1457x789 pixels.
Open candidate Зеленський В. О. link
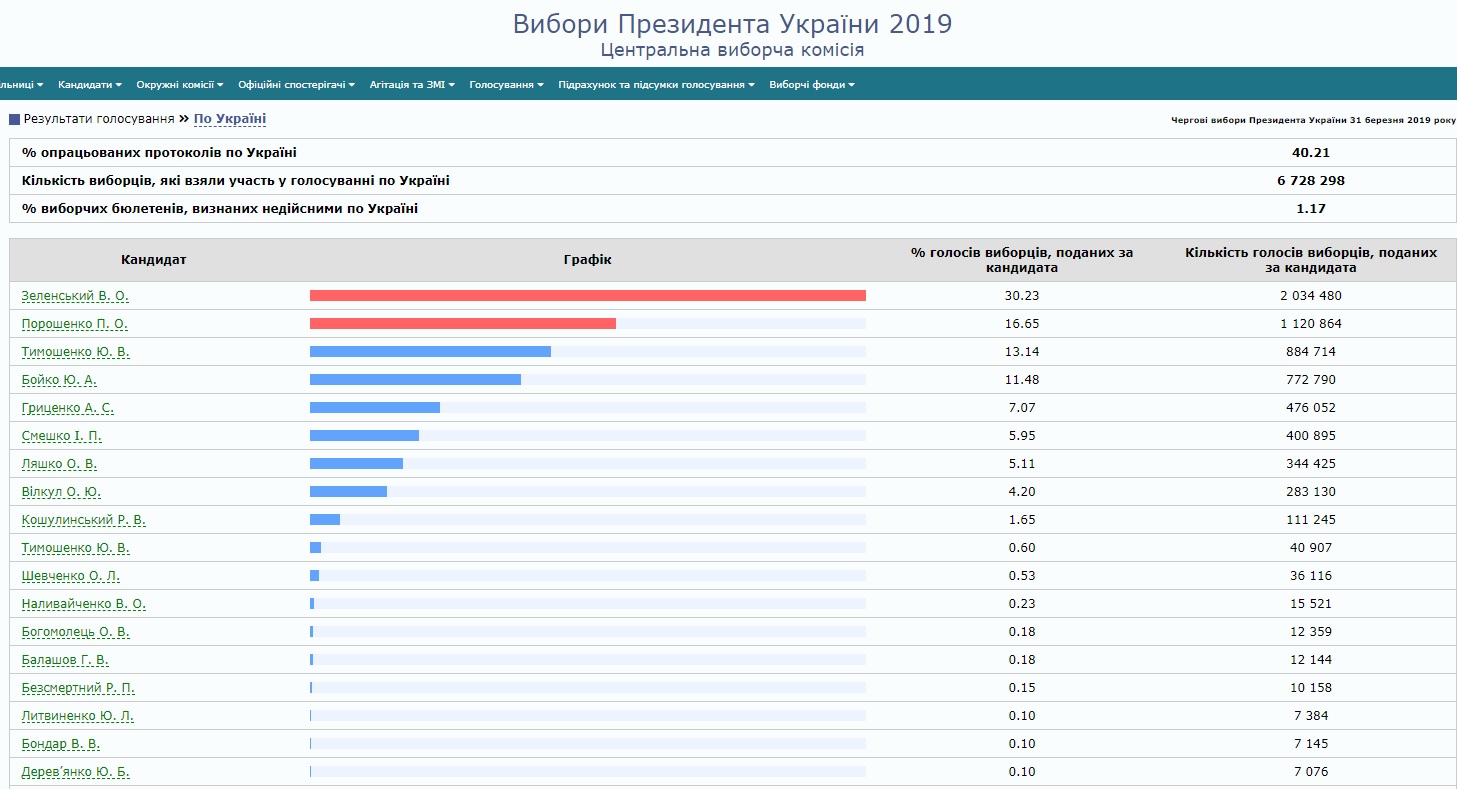click(x=75, y=296)
